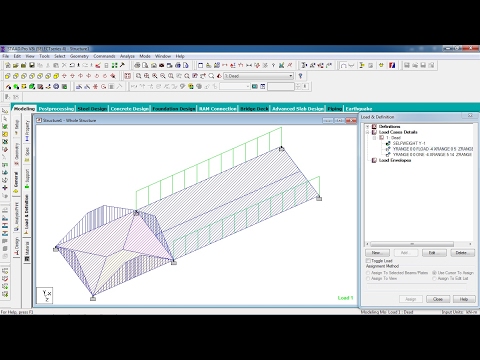This screenshot has width=480, height=360.
Task: Select the Isometric View cube icon
Action: [56, 76]
